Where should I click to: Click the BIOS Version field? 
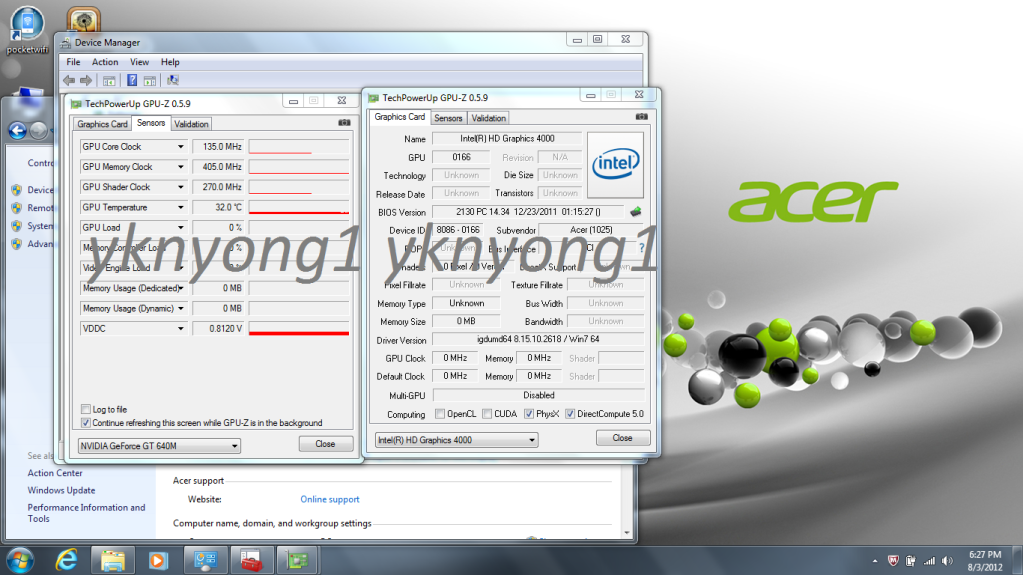[x=528, y=212]
